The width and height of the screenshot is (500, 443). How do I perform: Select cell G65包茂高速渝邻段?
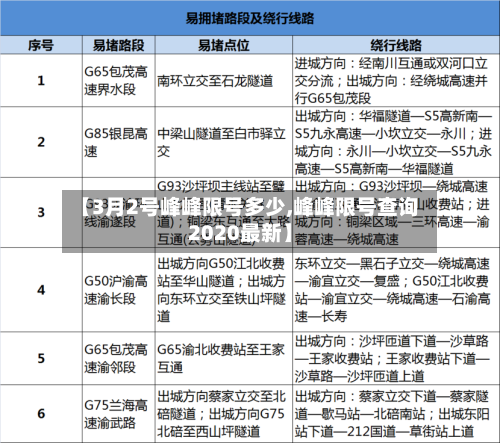118,358
